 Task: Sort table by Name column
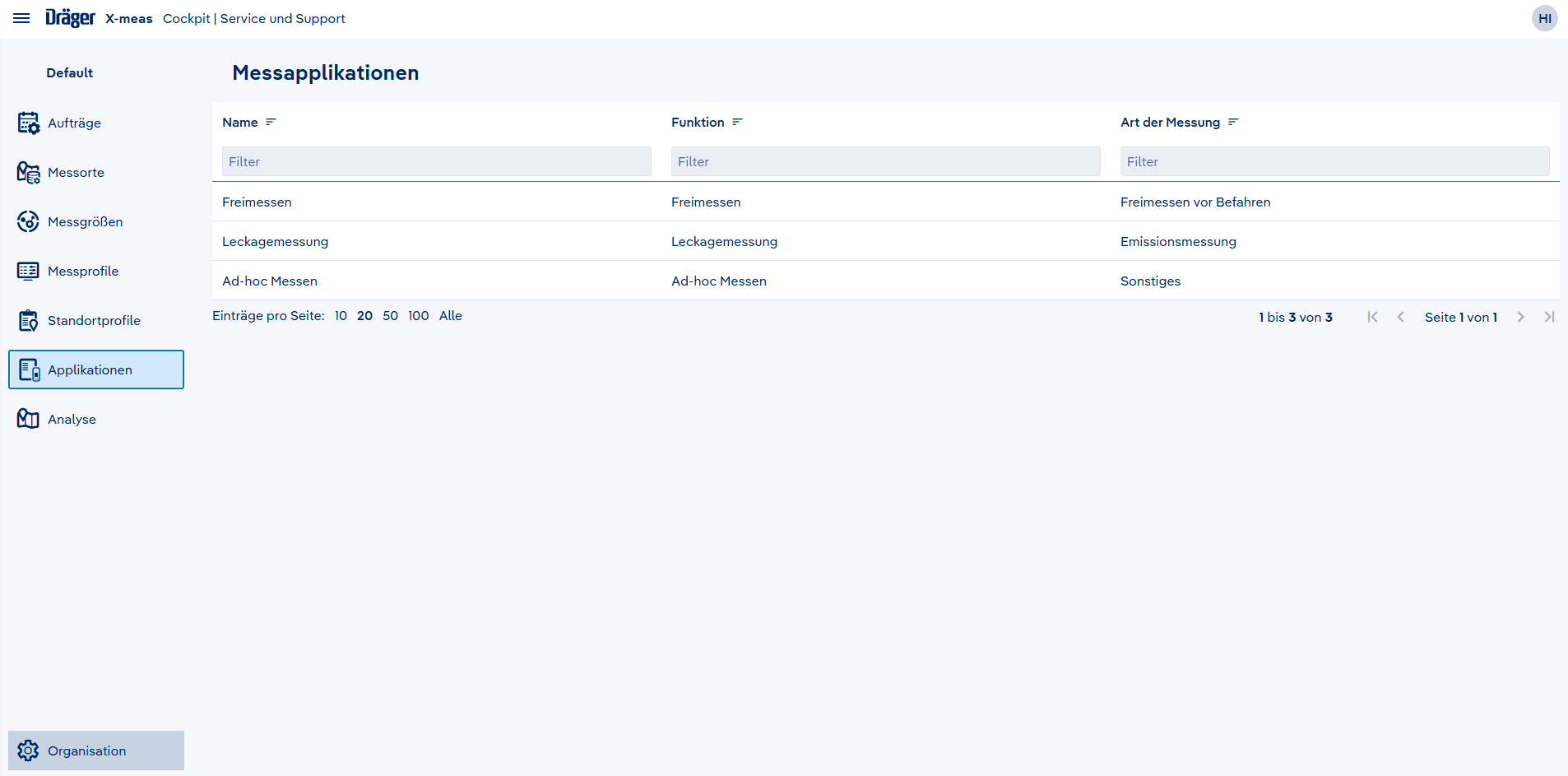pyautogui.click(x=271, y=122)
